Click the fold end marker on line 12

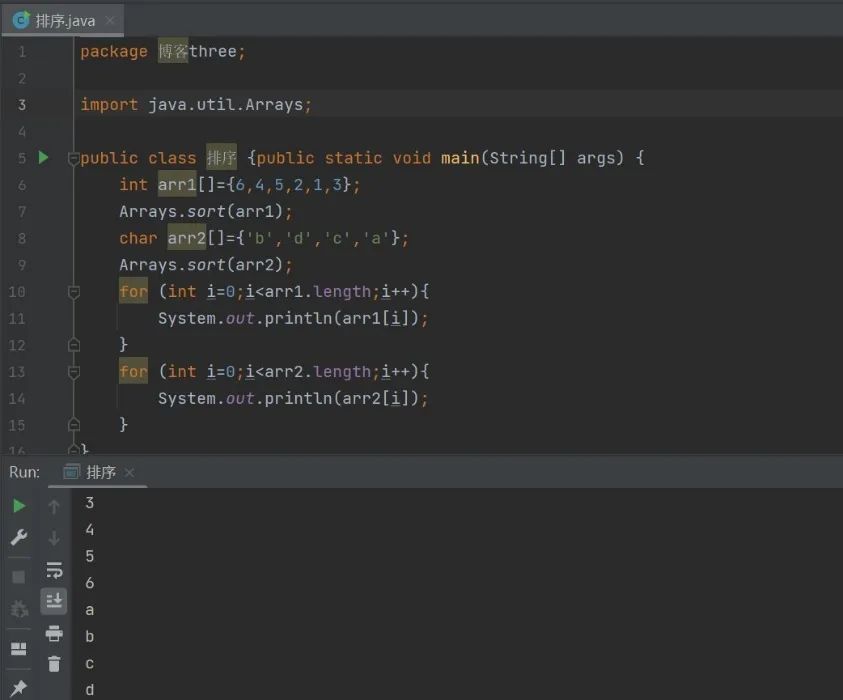74,345
